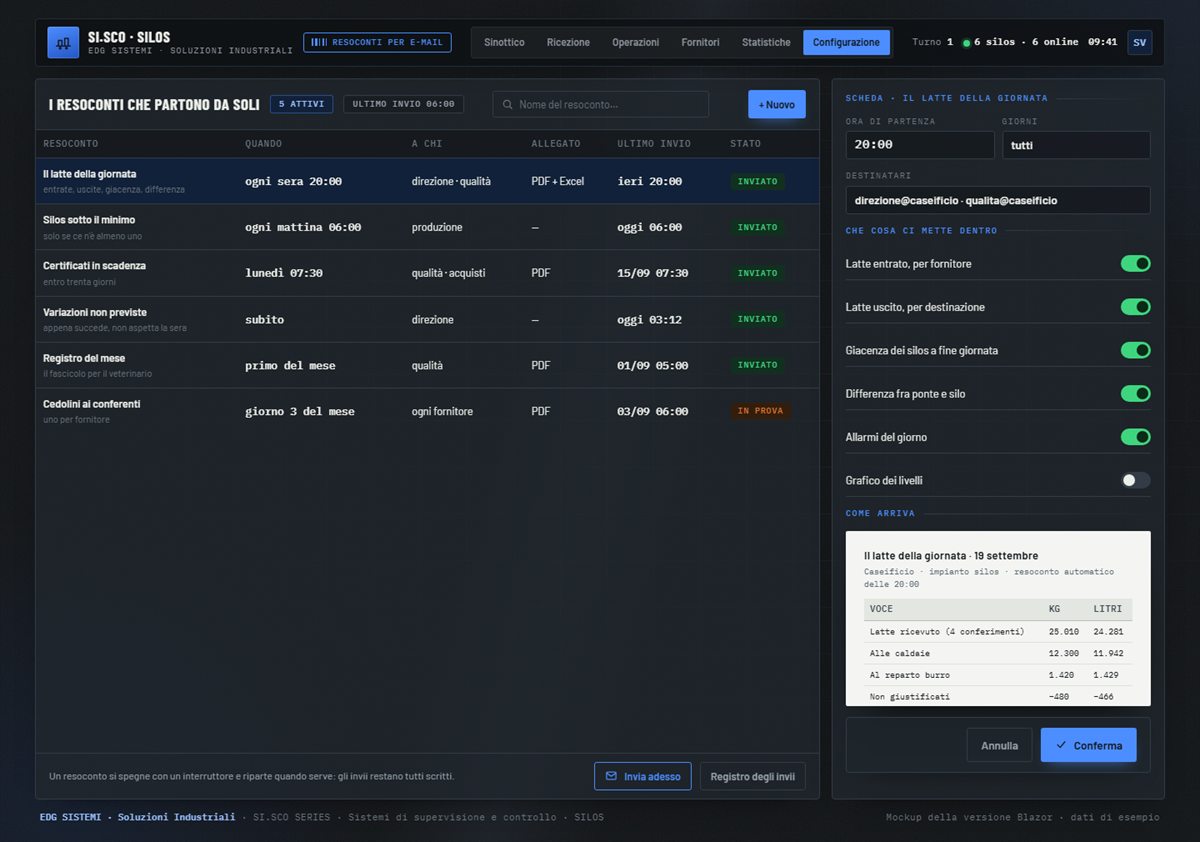
Task: Toggle 'Latte entrato, per fornitore' switch
Action: coord(1135,264)
